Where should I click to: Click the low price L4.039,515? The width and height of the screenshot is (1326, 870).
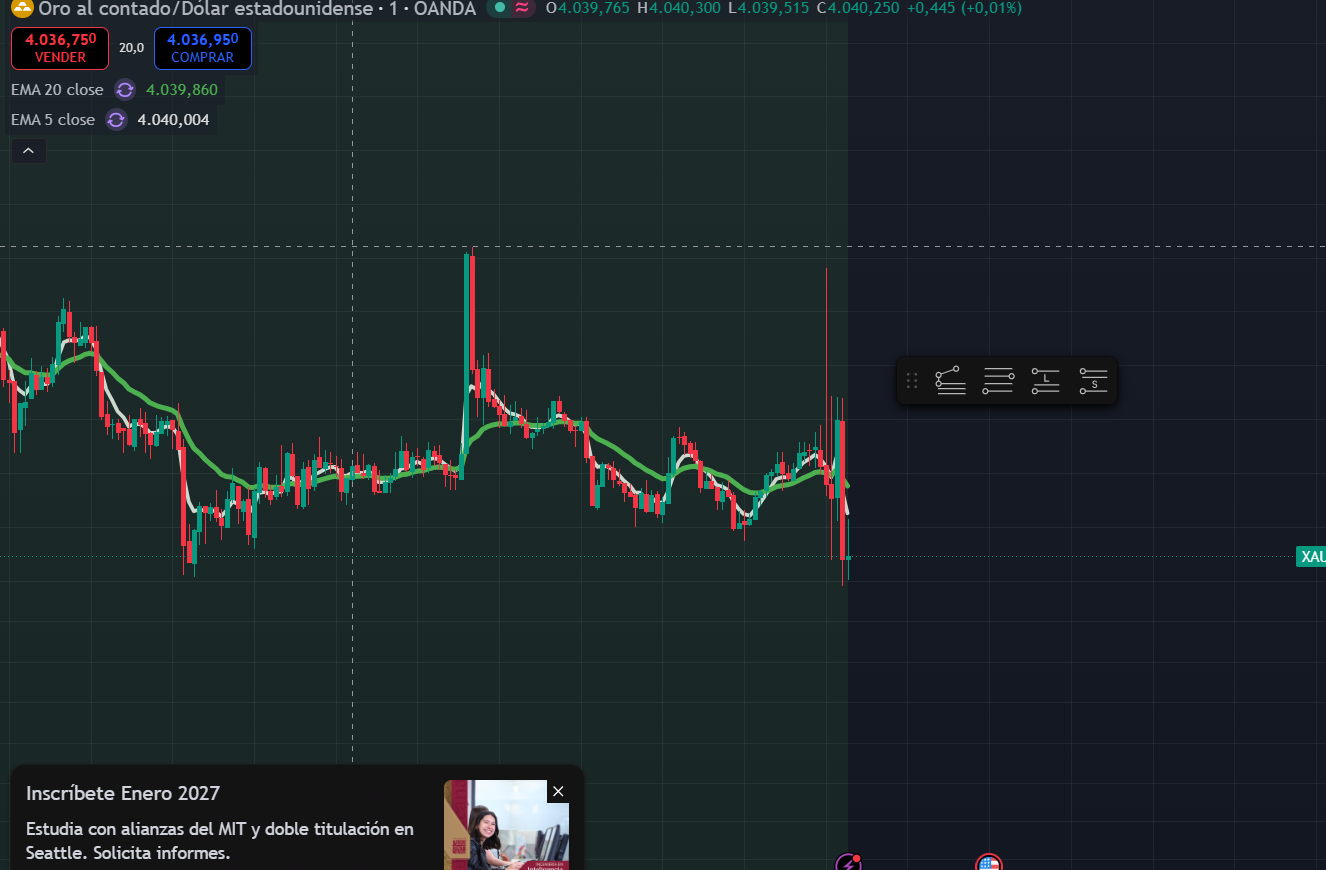click(x=768, y=8)
